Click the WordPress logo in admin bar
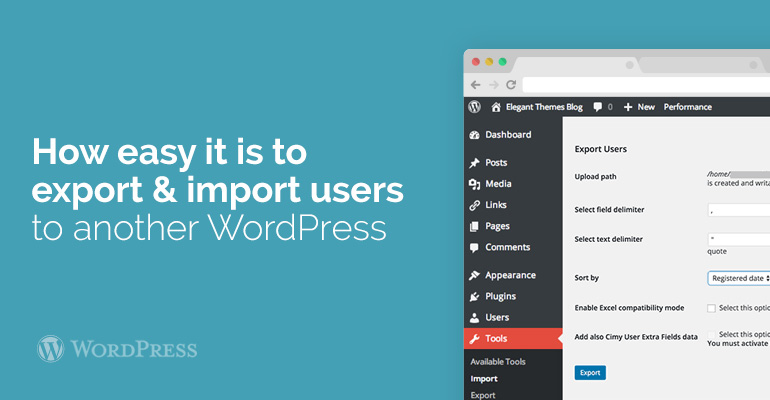Viewport: 770px width, 400px height. tap(474, 107)
